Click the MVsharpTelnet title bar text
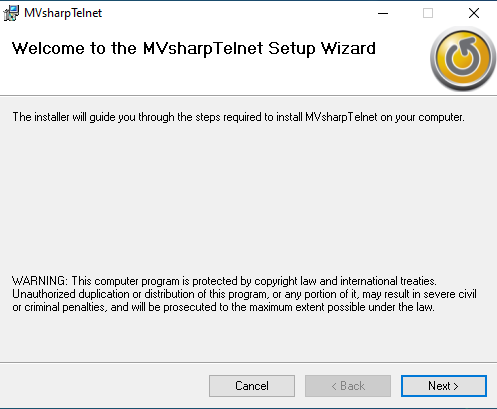497x409 pixels. click(63, 13)
